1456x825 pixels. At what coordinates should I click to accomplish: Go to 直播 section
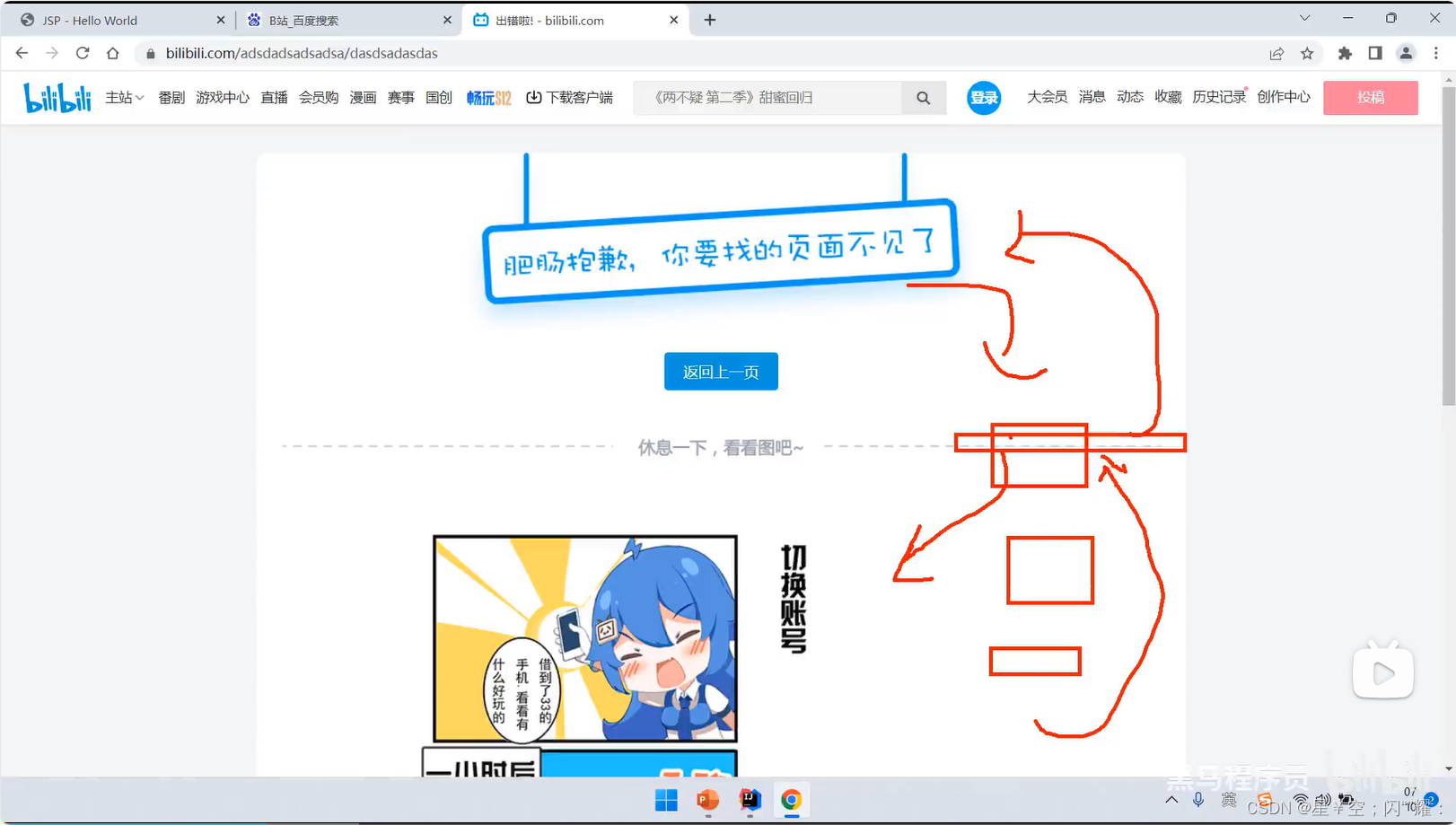coord(274,97)
